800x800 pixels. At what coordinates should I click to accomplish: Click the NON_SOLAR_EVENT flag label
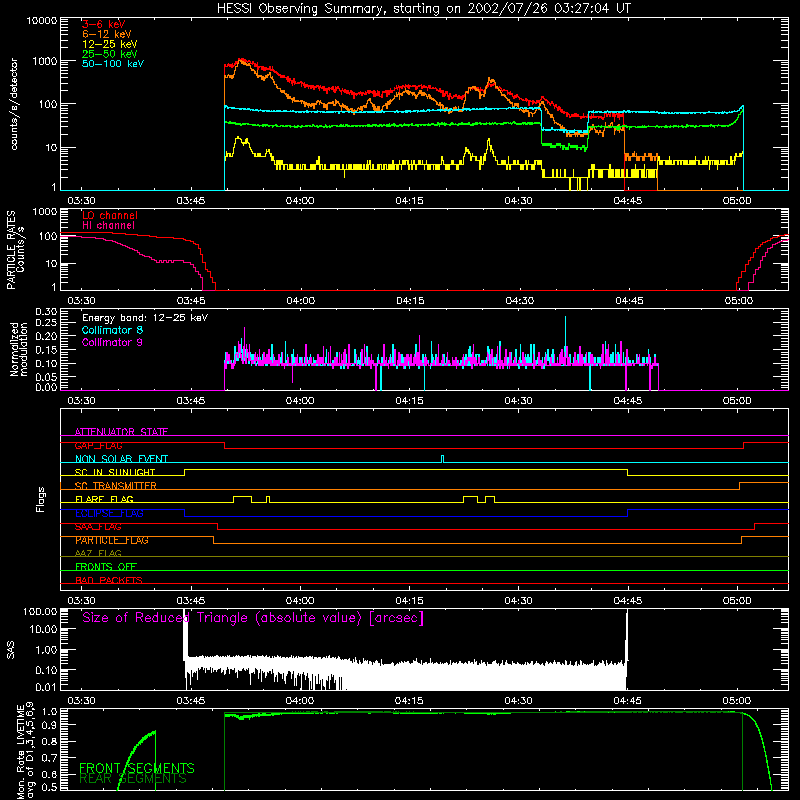coord(121,459)
